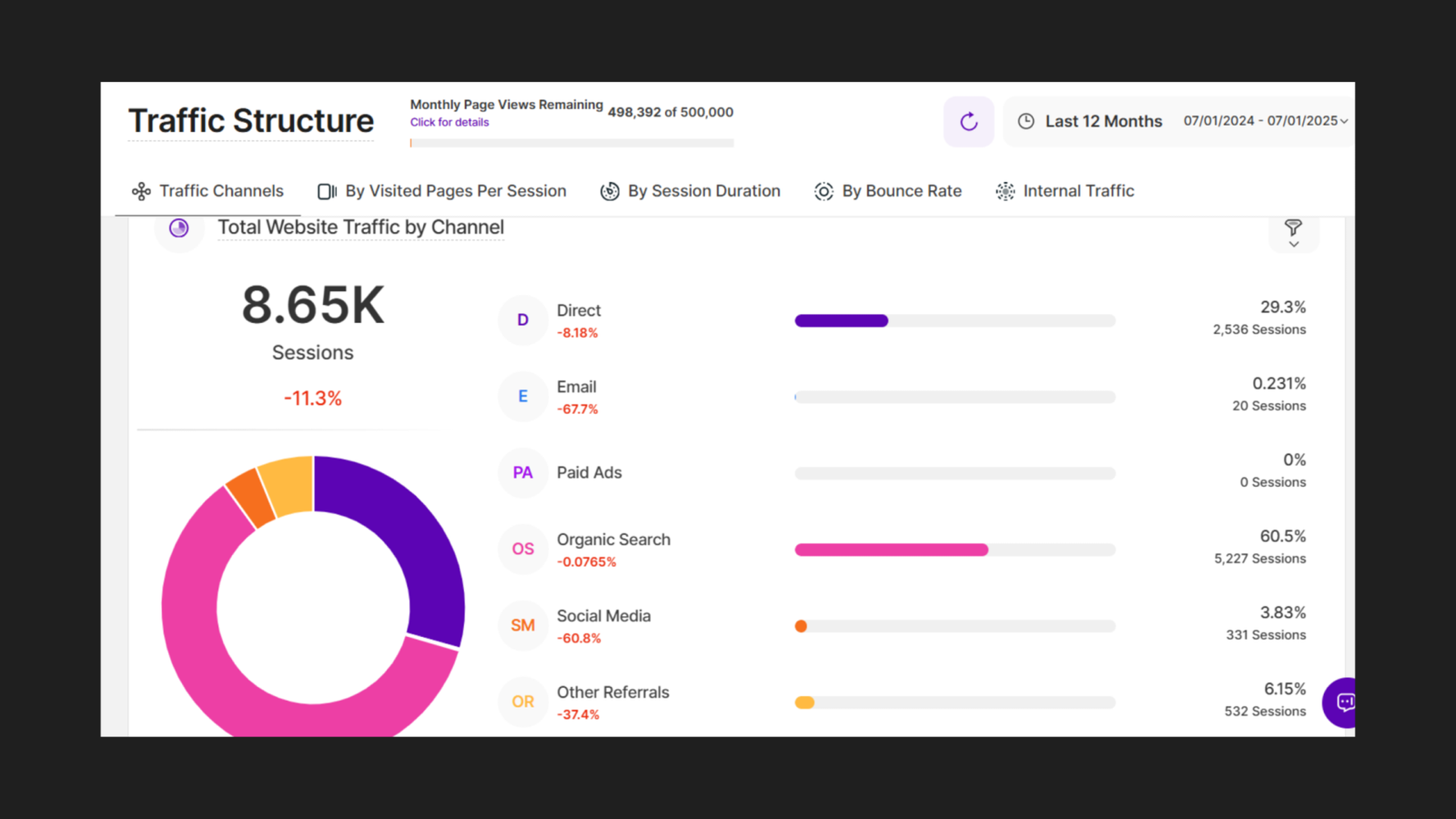
Task: Click the 'Click for details' link
Action: tap(450, 123)
